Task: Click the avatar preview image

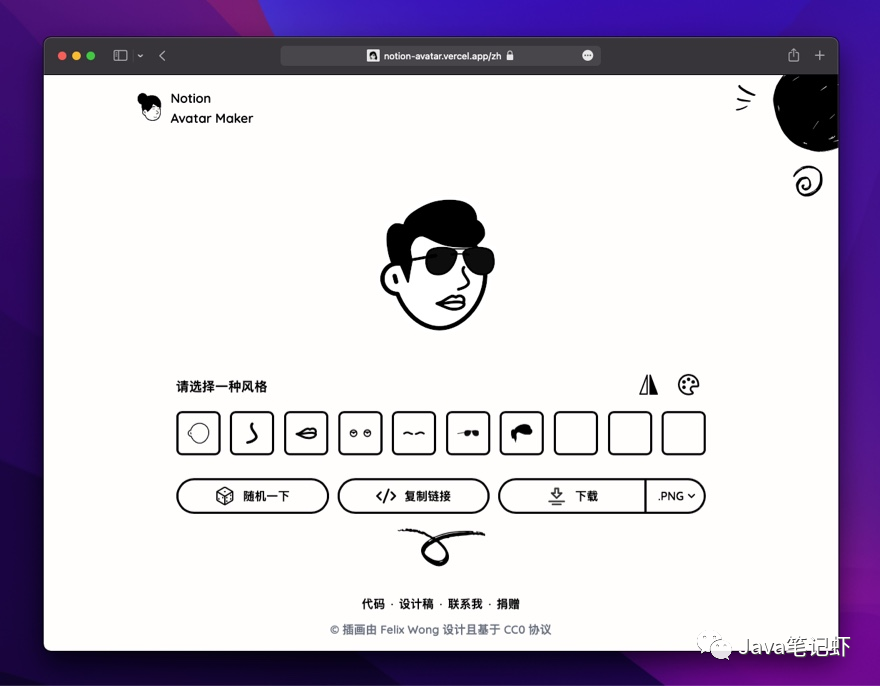Action: 438,264
